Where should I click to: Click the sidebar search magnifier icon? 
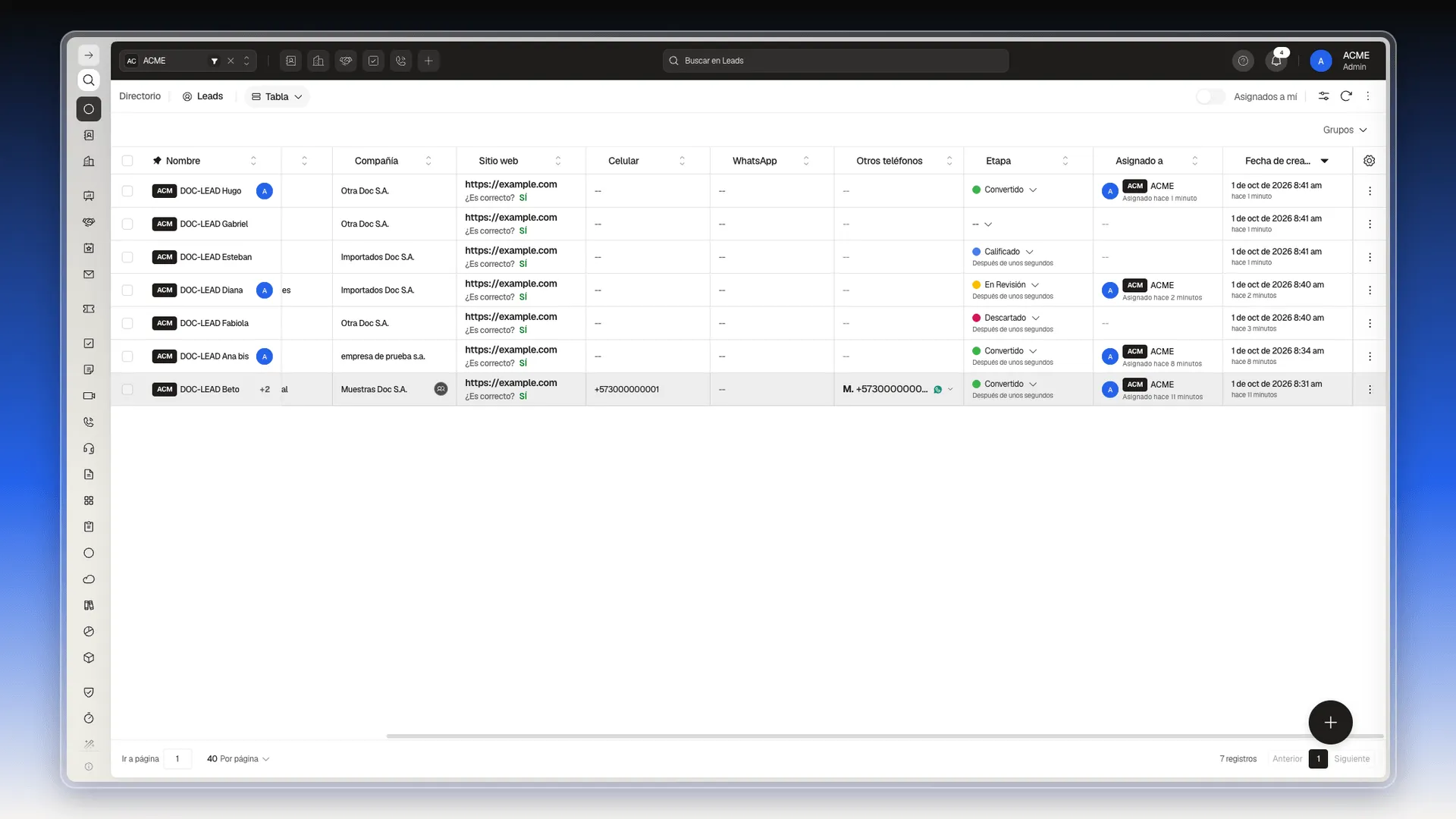[89, 80]
